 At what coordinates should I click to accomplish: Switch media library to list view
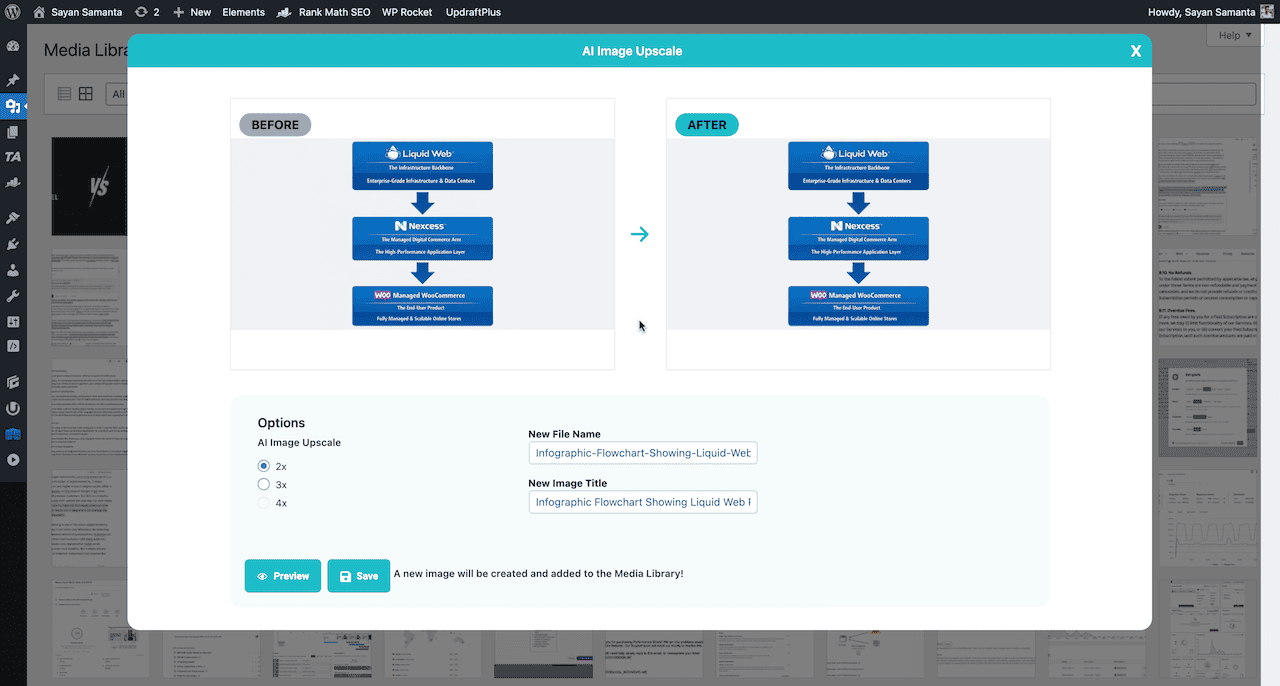coord(65,94)
